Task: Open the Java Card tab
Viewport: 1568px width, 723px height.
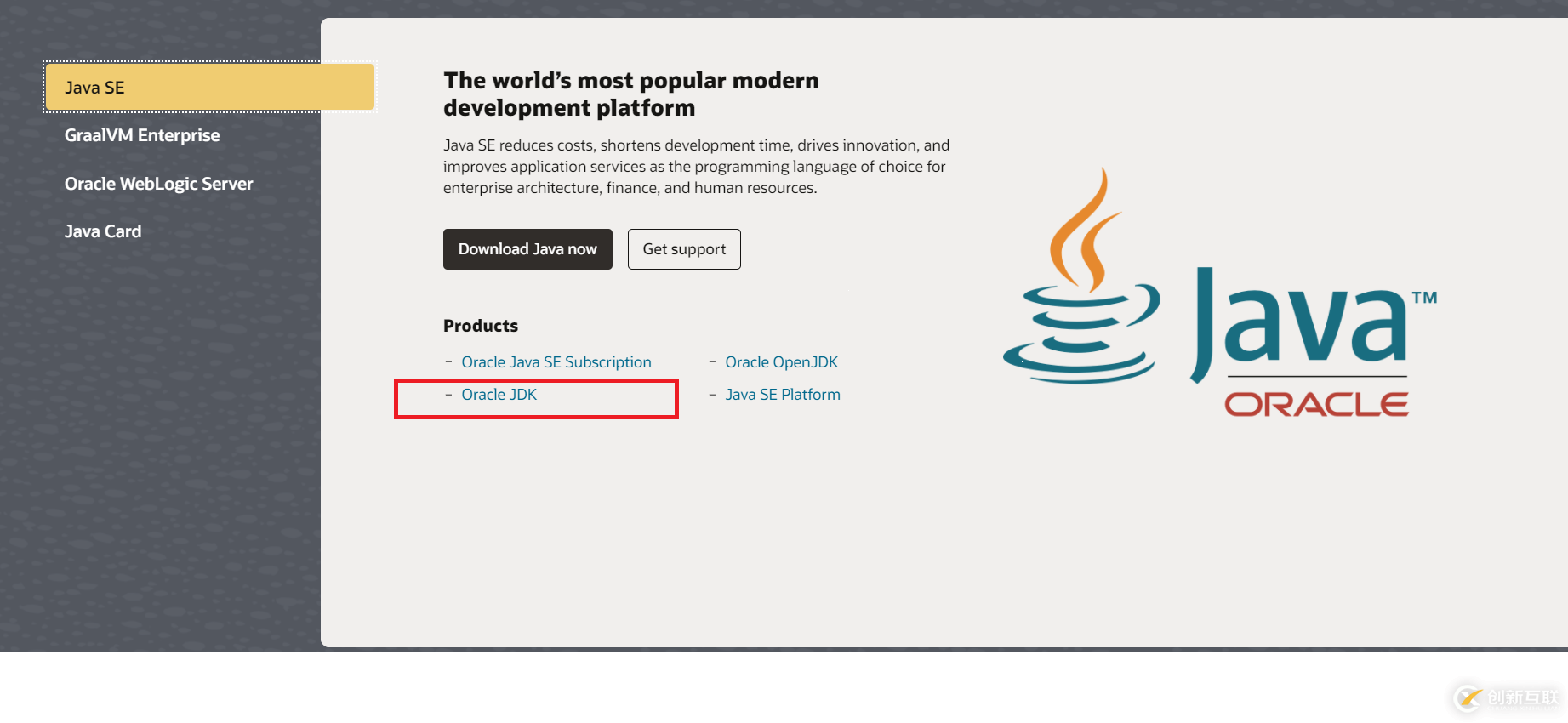Action: pyautogui.click(x=103, y=231)
